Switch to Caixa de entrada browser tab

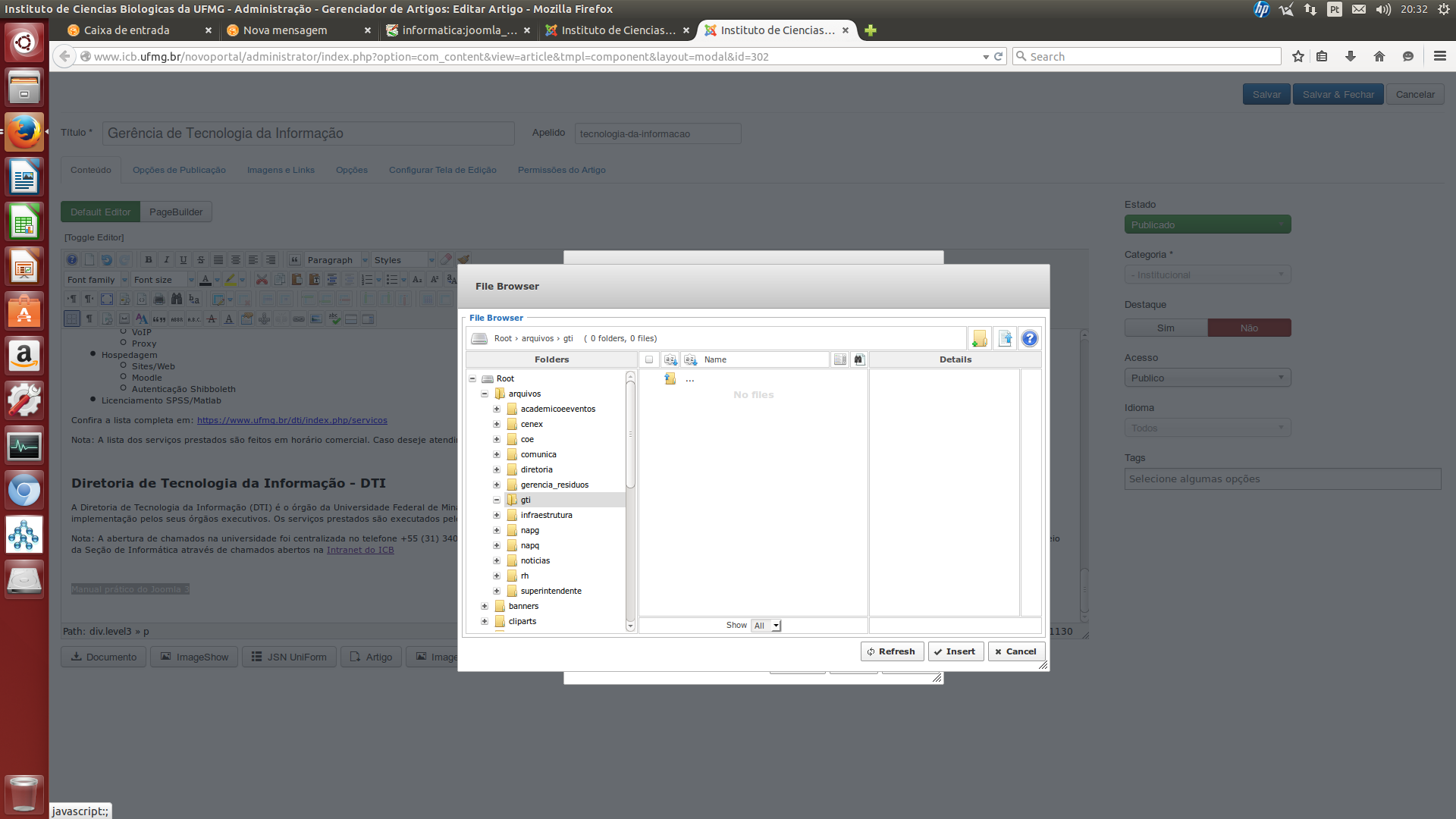pyautogui.click(x=127, y=30)
